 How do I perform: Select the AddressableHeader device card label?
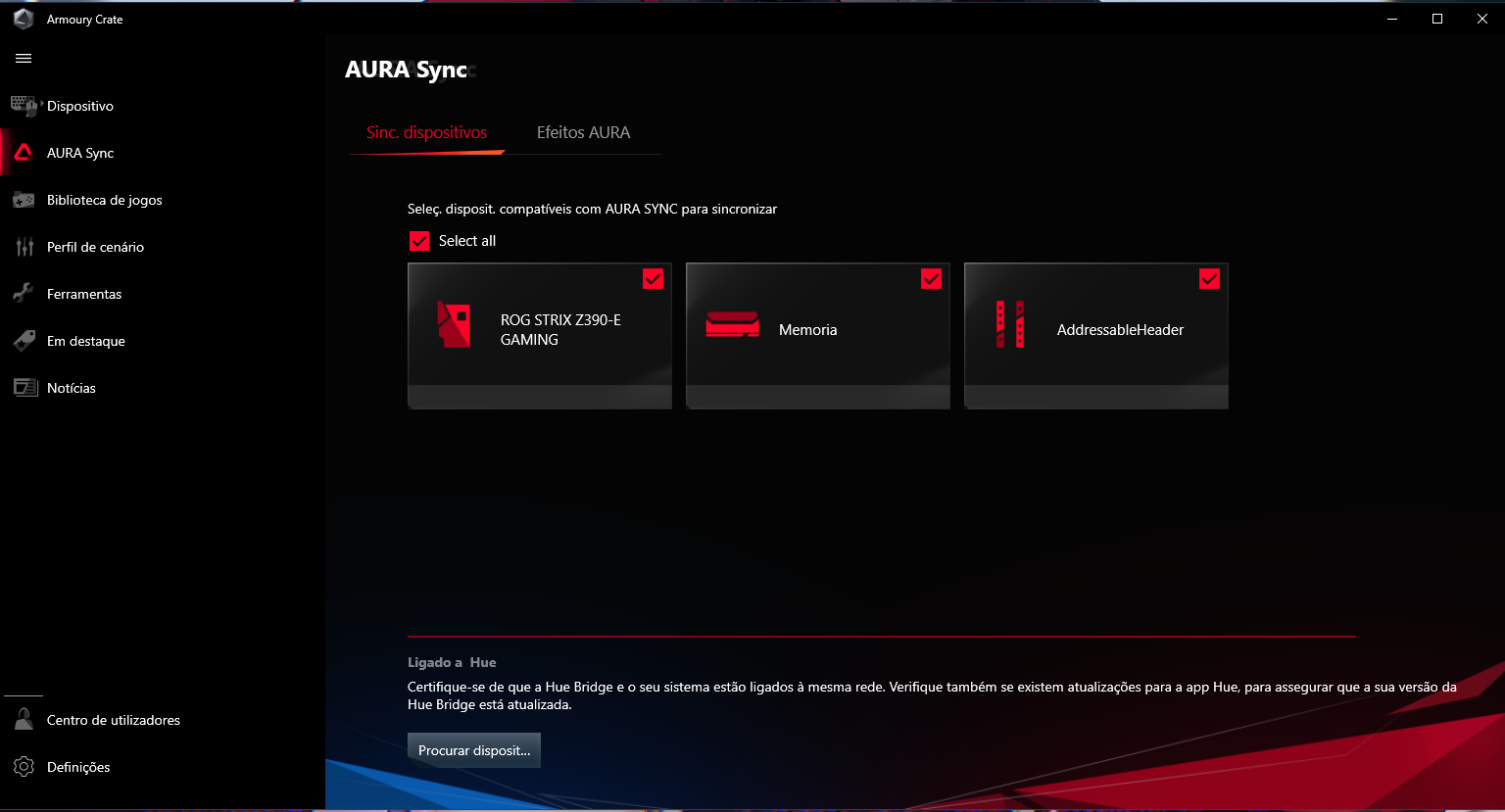[x=1120, y=330]
